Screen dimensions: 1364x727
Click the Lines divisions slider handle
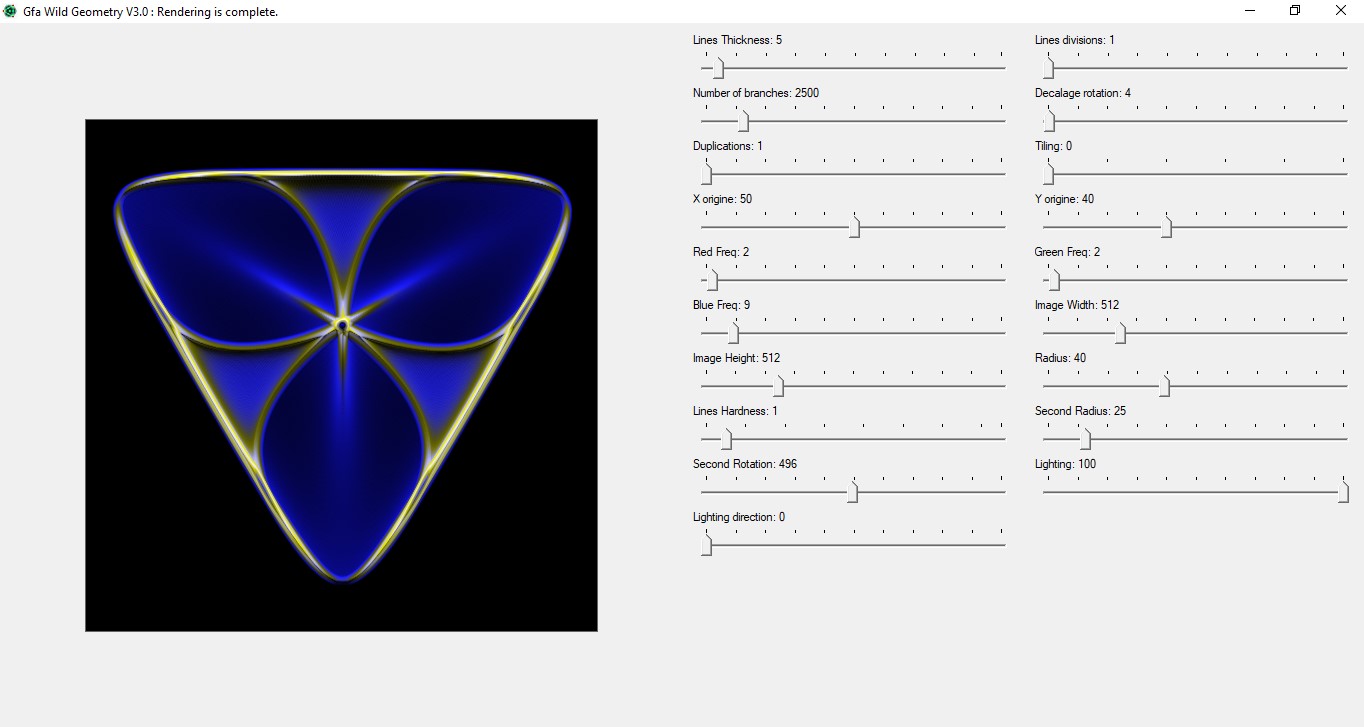tap(1048, 68)
